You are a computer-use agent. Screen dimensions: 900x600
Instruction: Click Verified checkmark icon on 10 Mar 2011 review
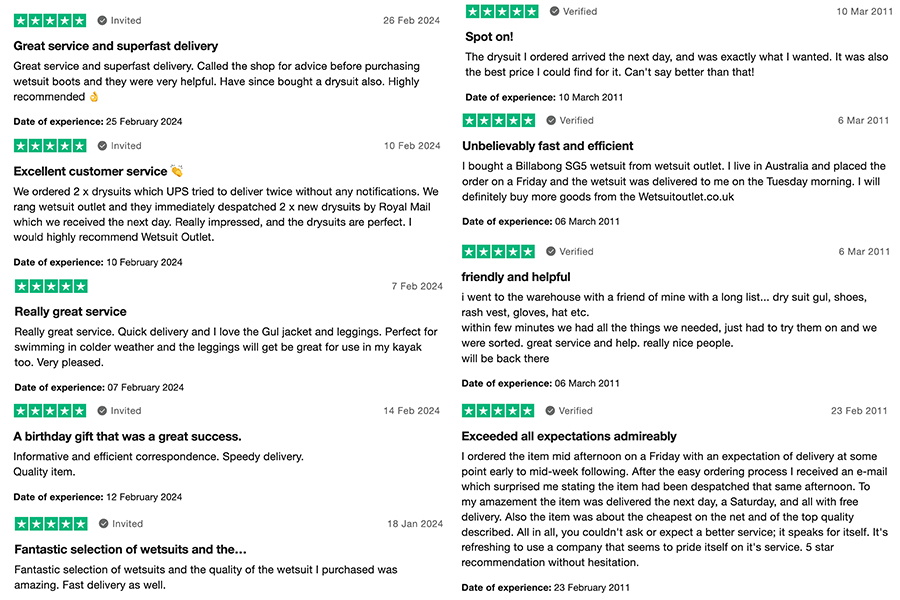pyautogui.click(x=554, y=11)
